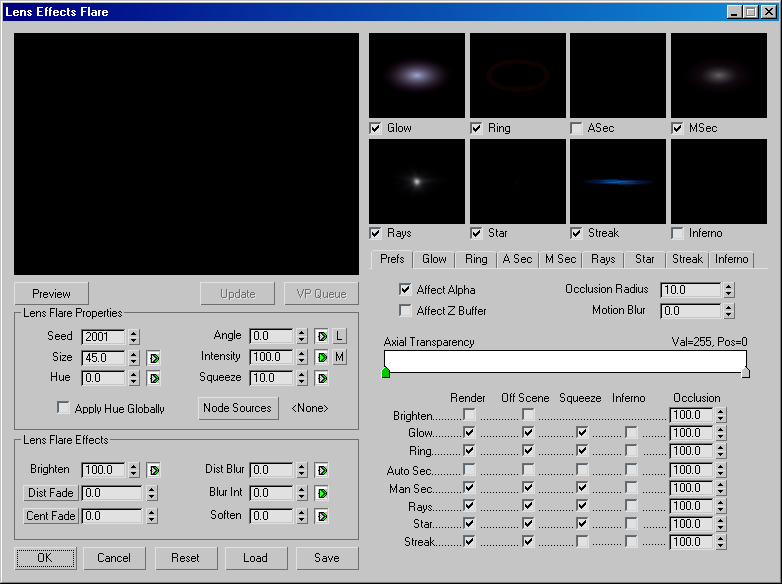Click the Cancel button
782x584 pixels.
(114, 558)
